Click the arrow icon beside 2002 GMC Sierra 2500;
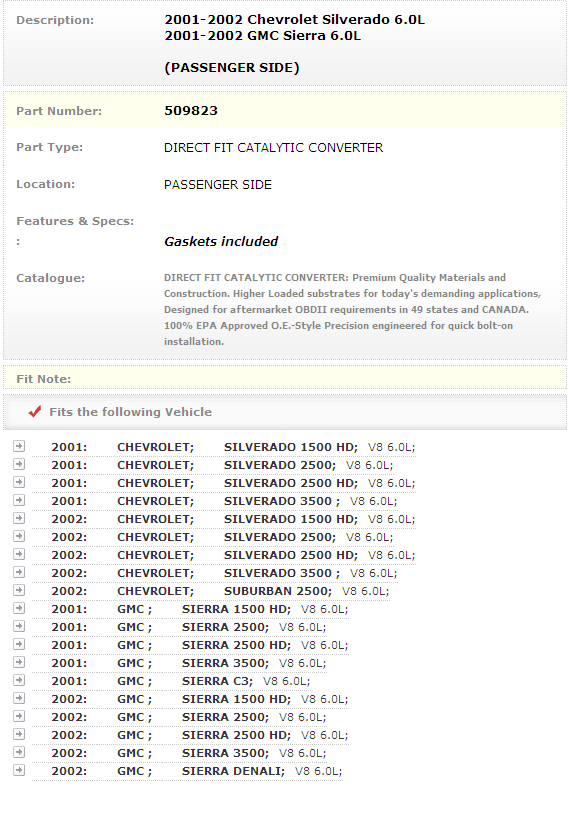The image size is (570, 826). tap(19, 716)
